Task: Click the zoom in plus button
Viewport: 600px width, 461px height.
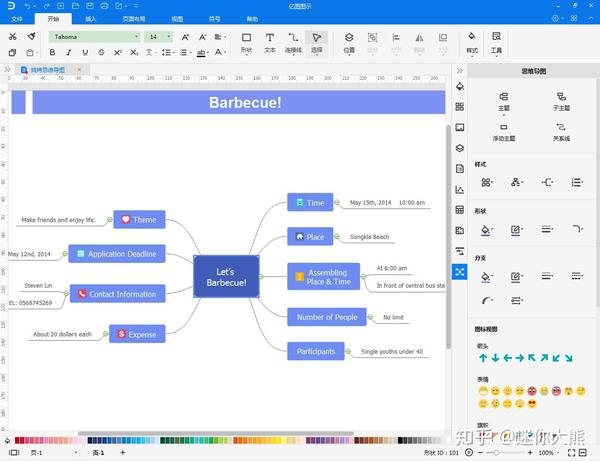Action: pyautogui.click(x=530, y=453)
